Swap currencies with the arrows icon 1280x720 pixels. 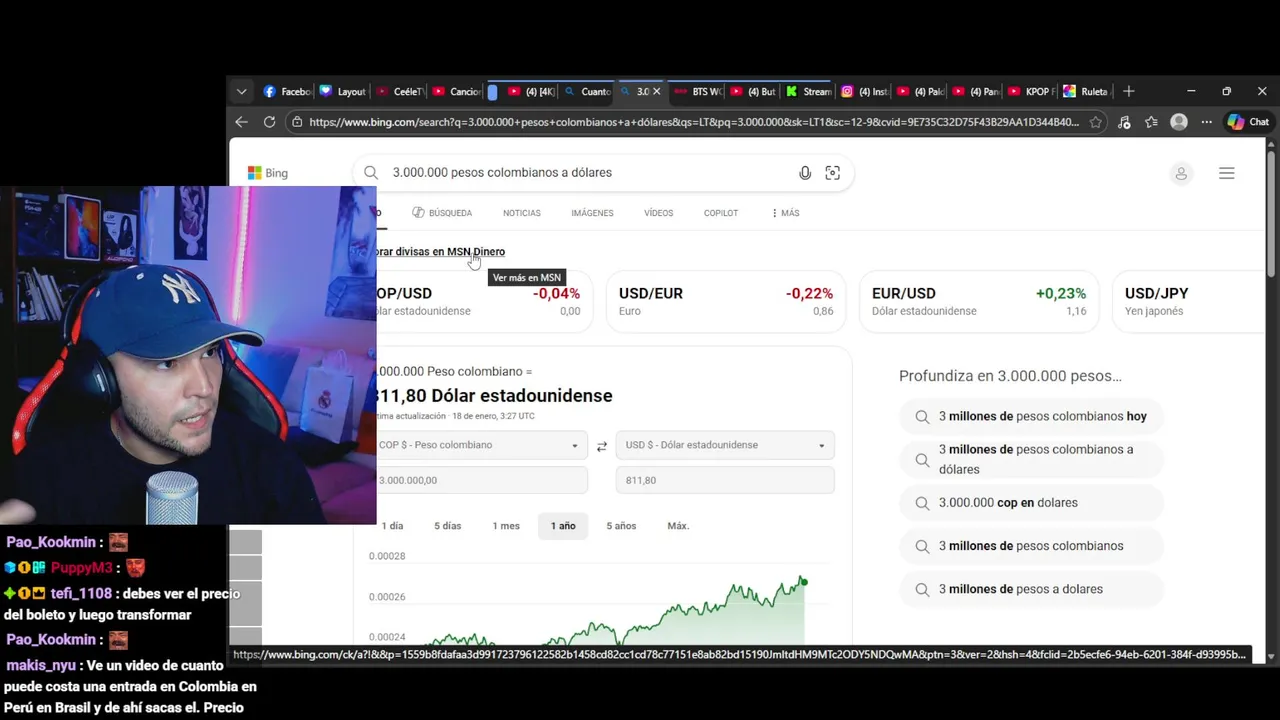pos(601,446)
